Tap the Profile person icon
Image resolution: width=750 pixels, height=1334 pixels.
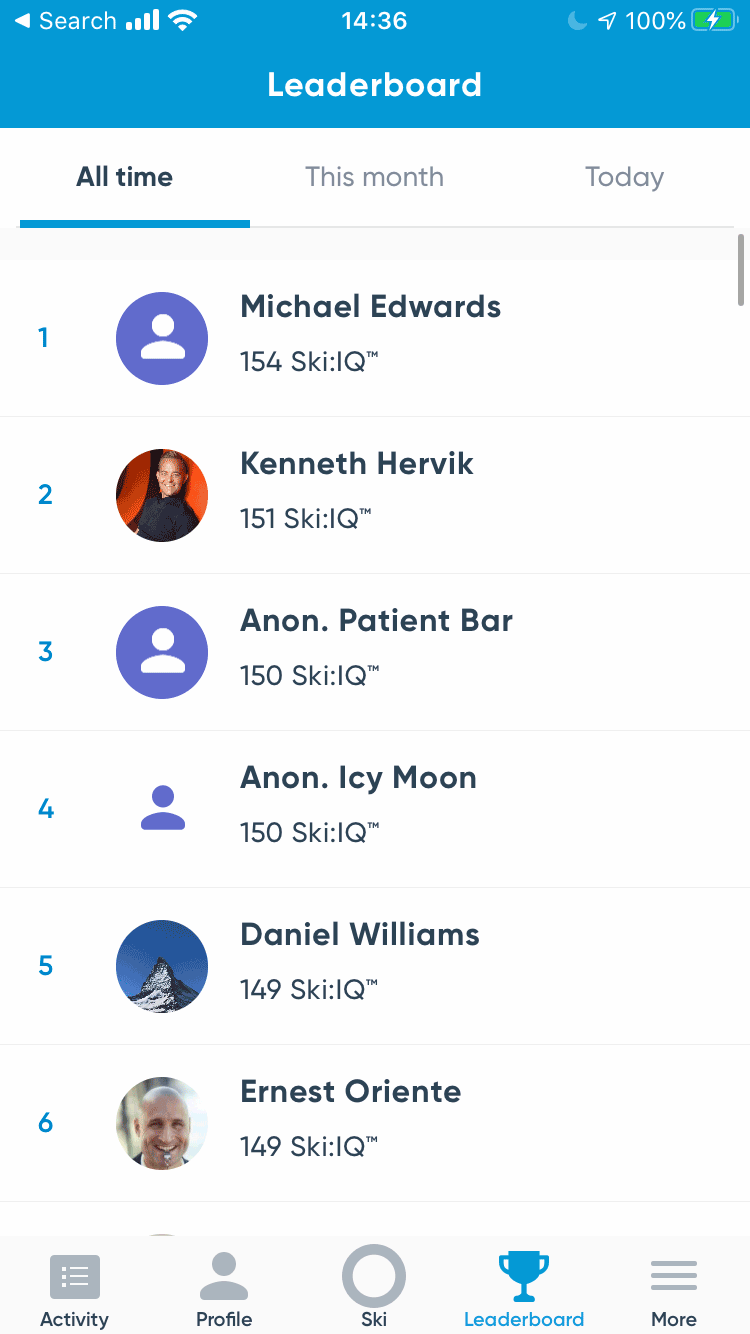tap(224, 1277)
